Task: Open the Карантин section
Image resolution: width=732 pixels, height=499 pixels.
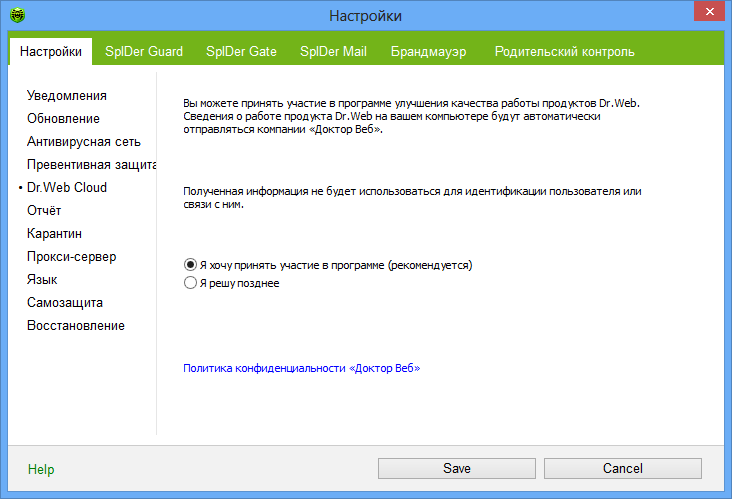Action: tap(54, 233)
